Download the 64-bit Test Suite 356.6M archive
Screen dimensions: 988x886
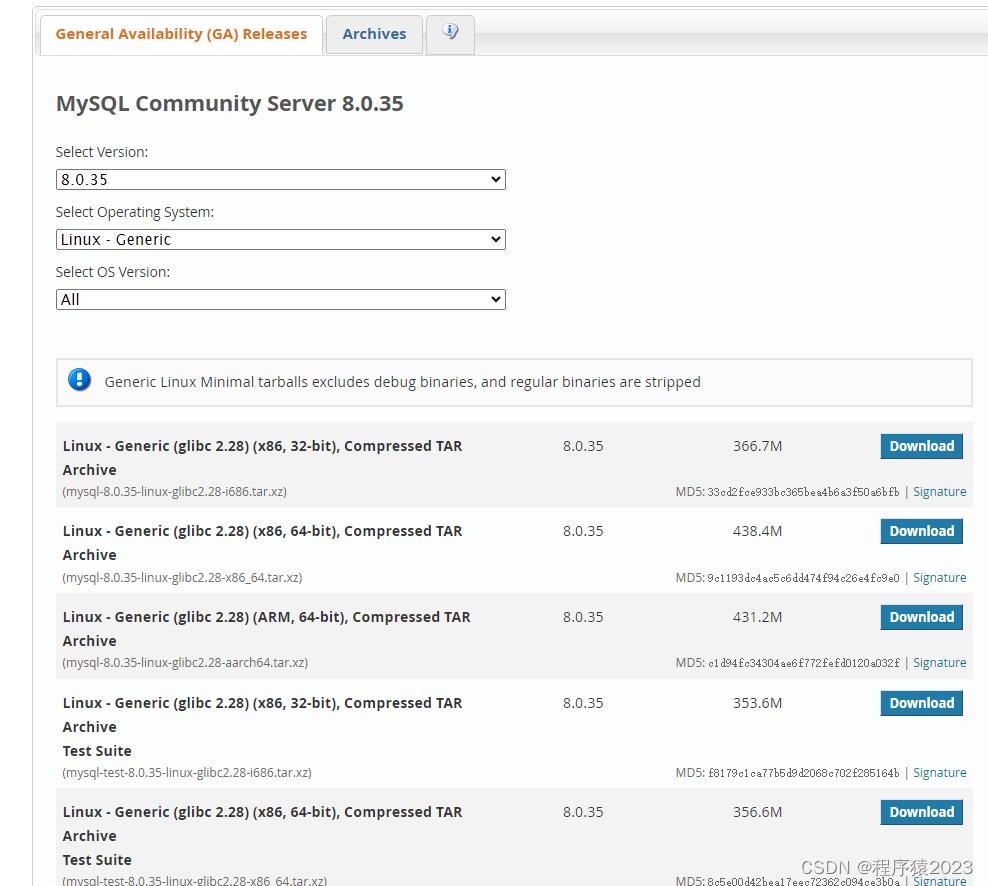[921, 812]
